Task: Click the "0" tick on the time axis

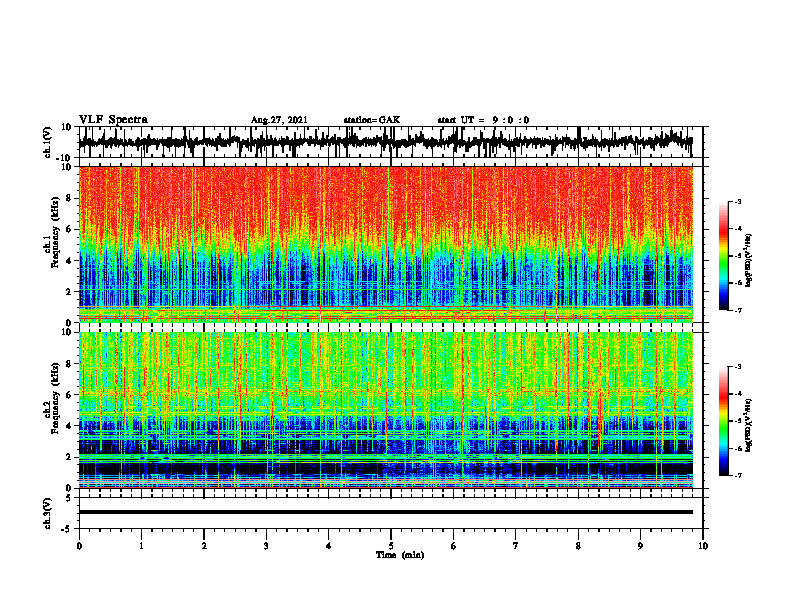Action: point(79,546)
